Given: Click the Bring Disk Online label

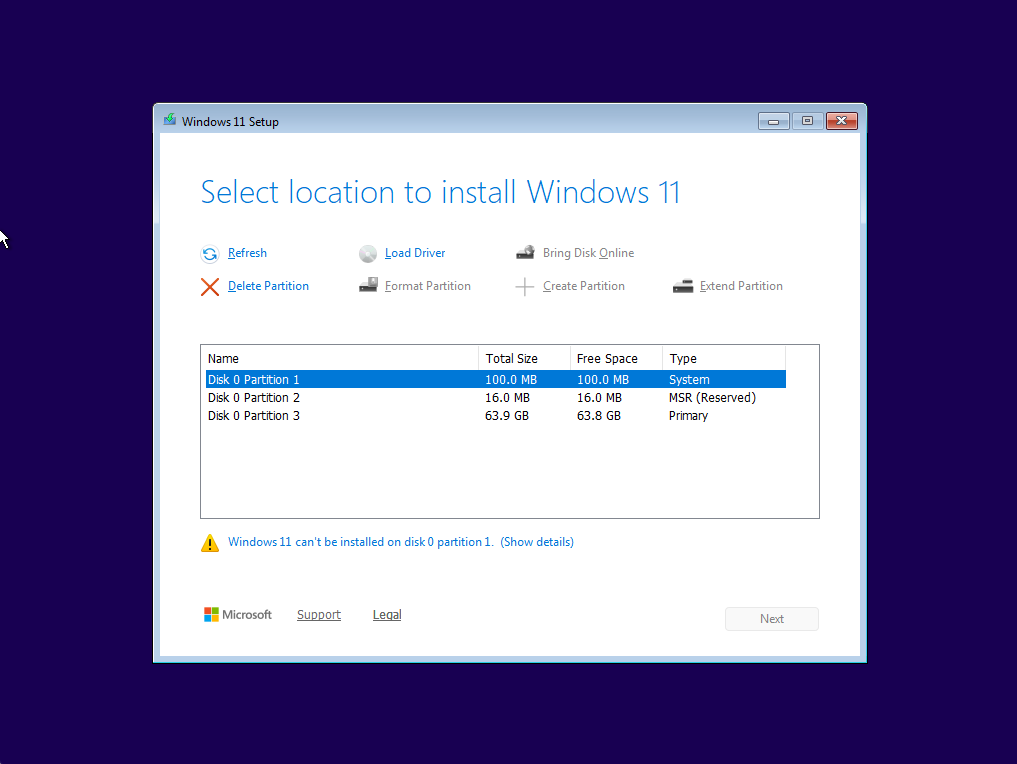Looking at the screenshot, I should pyautogui.click(x=588, y=253).
